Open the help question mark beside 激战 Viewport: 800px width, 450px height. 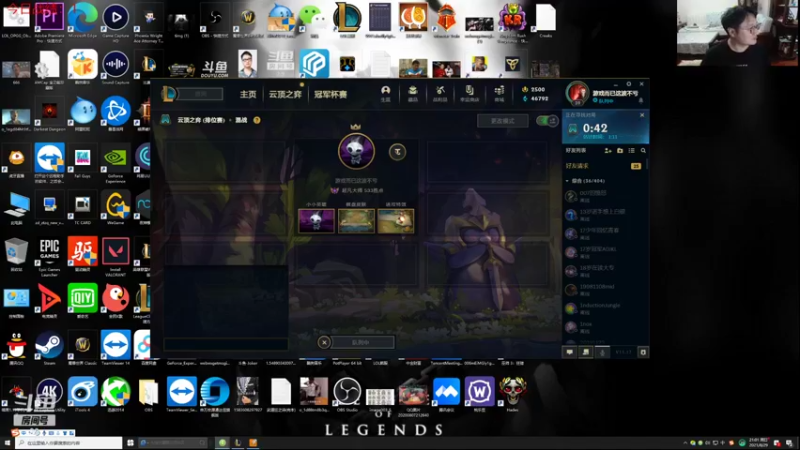257,120
